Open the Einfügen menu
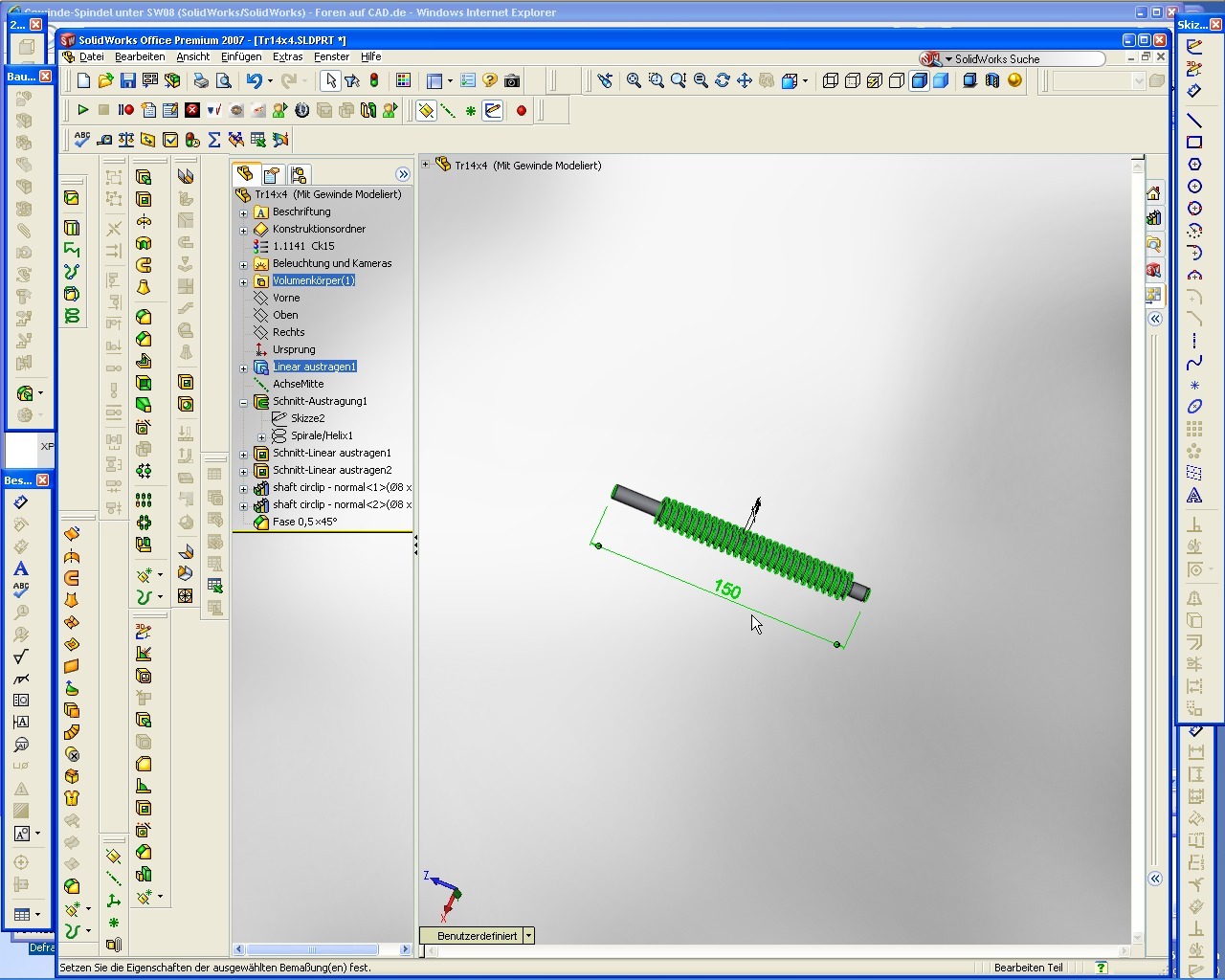The width and height of the screenshot is (1225, 980). tap(241, 57)
